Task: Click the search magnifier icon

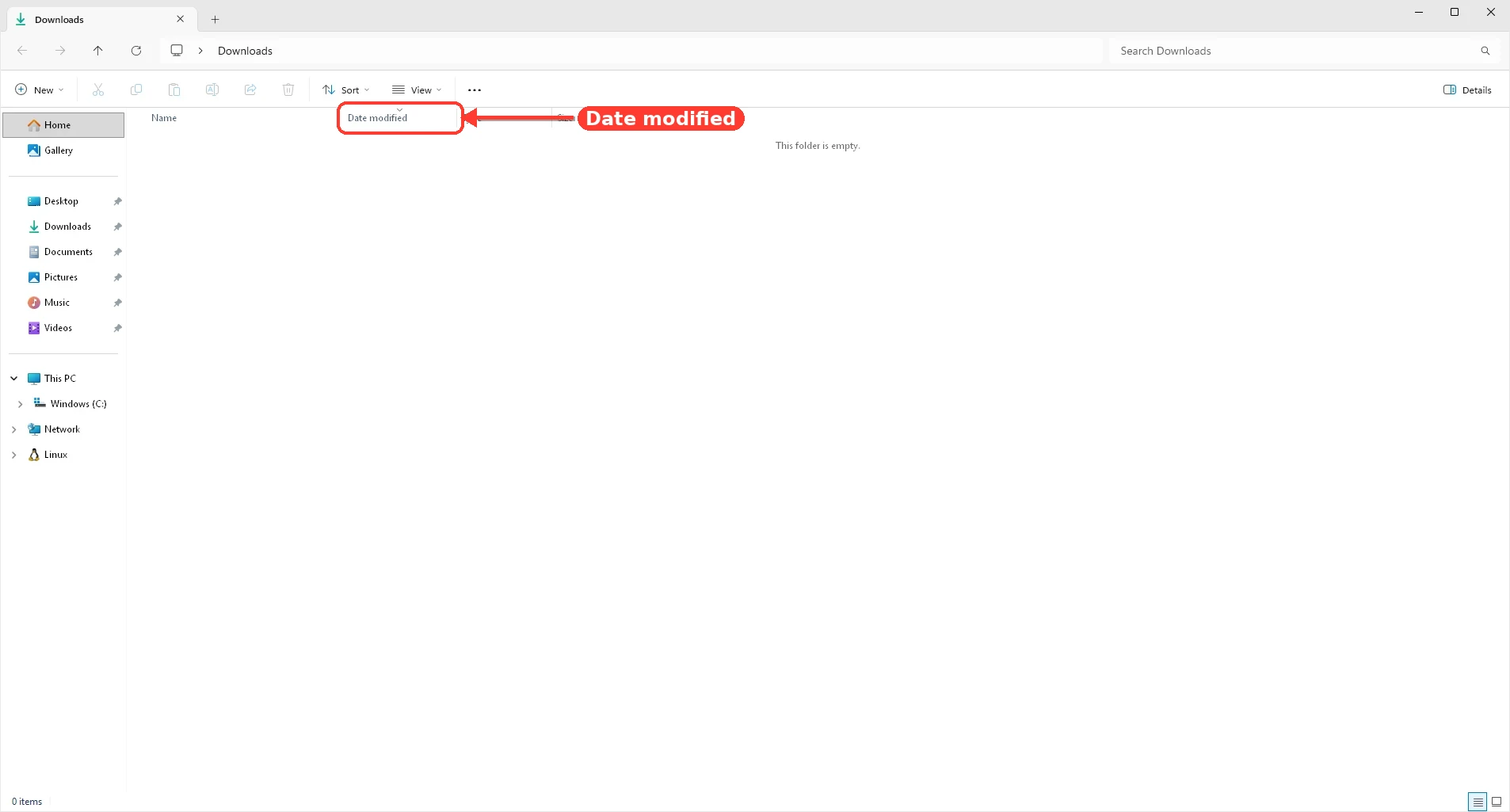Action: coord(1485,51)
